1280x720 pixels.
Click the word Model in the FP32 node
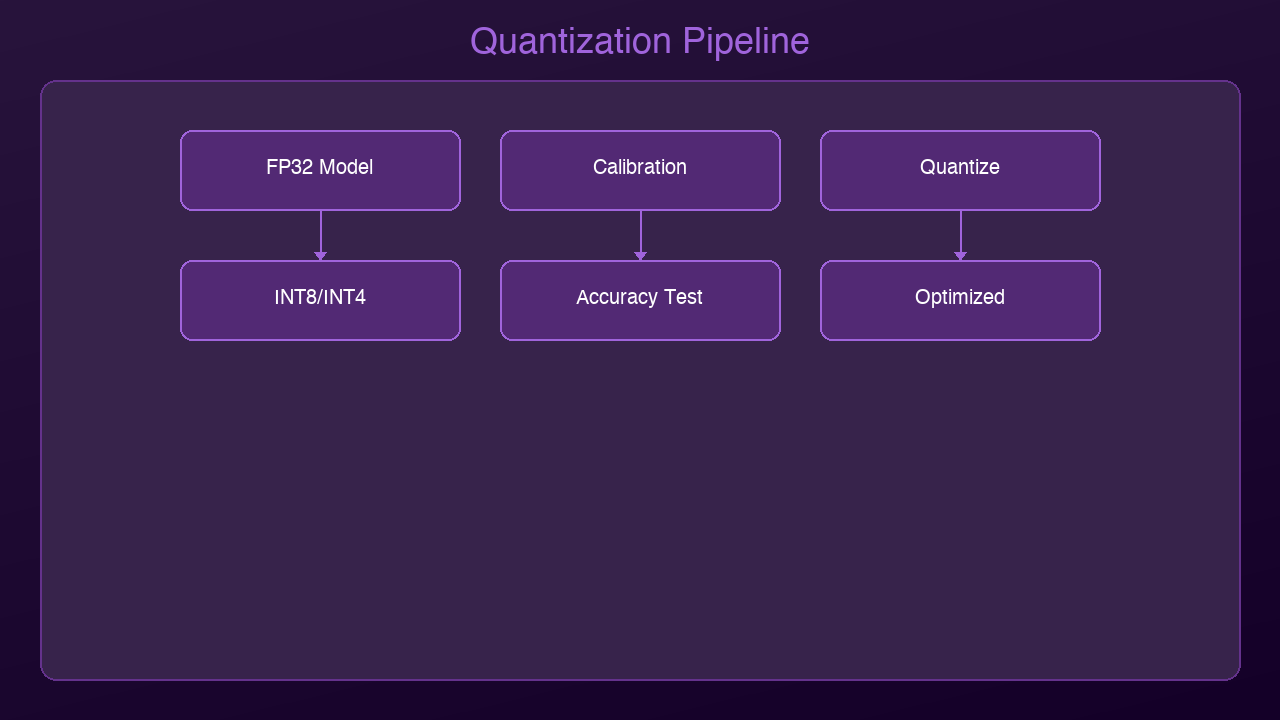[x=346, y=167]
